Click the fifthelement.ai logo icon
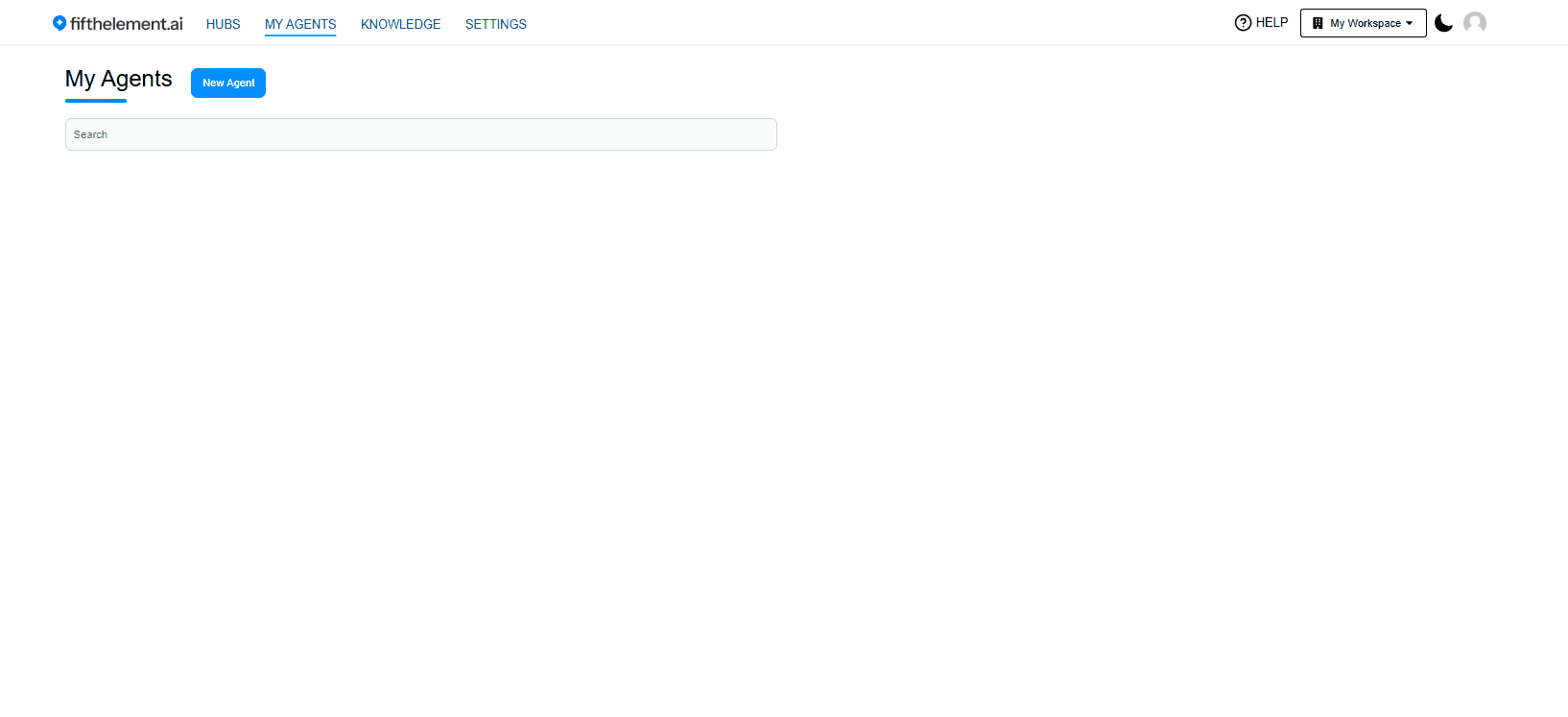The width and height of the screenshot is (1568, 717). (59, 23)
